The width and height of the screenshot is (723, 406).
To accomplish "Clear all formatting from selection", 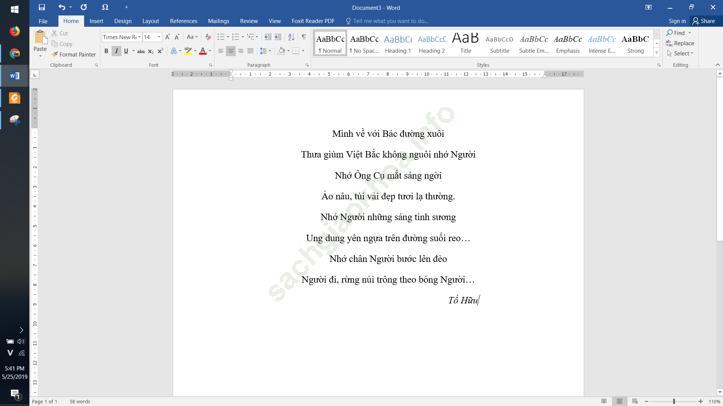I will (208, 37).
